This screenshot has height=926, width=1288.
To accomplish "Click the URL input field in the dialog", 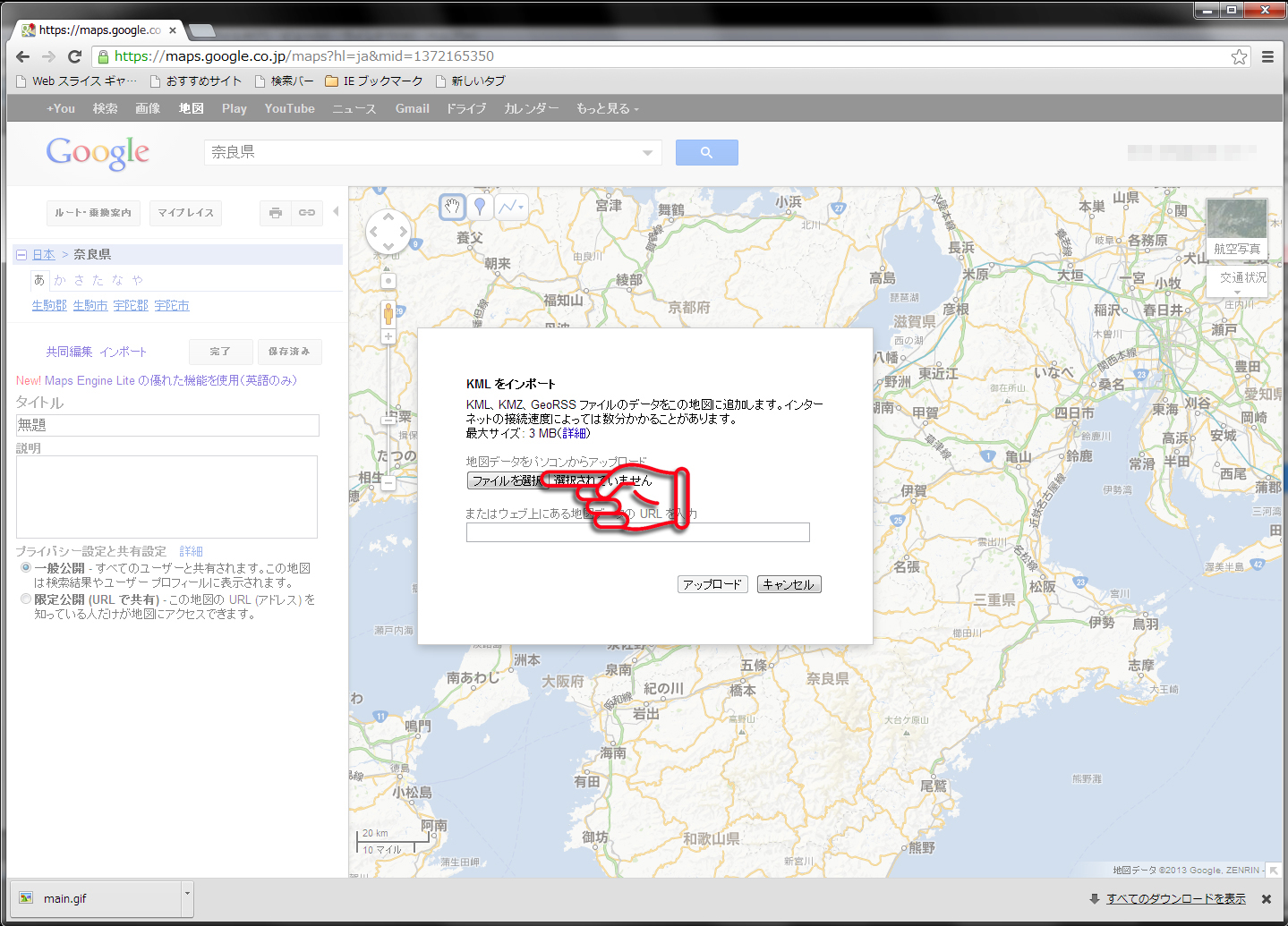I will tap(637, 532).
